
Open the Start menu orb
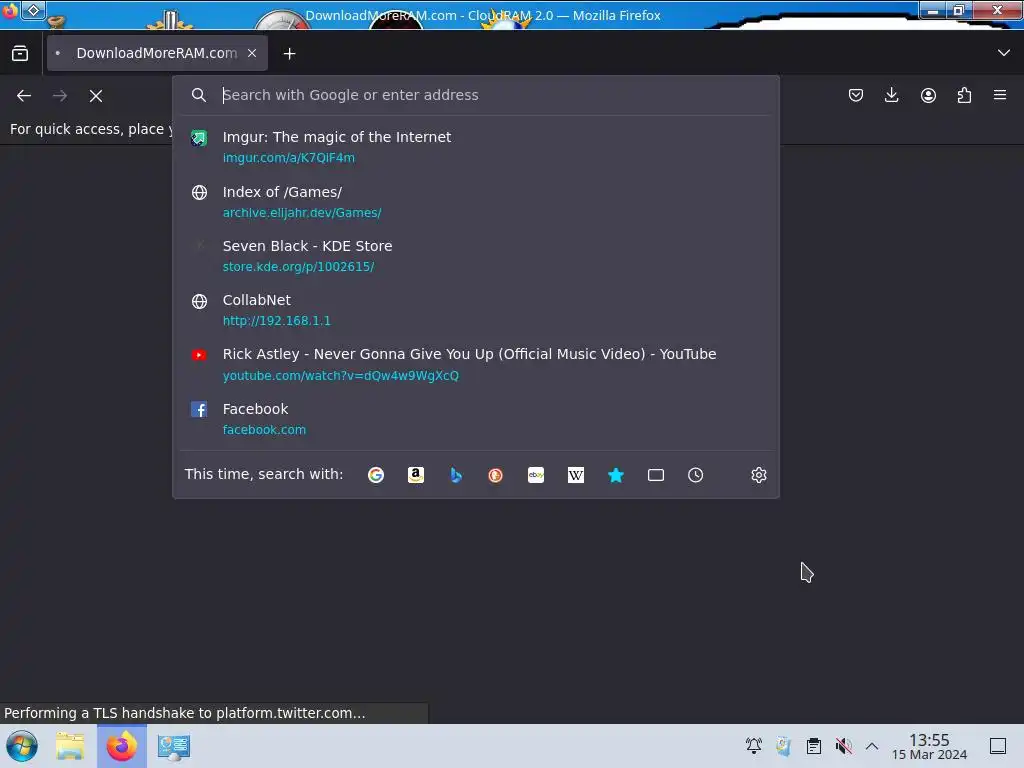pos(22,746)
